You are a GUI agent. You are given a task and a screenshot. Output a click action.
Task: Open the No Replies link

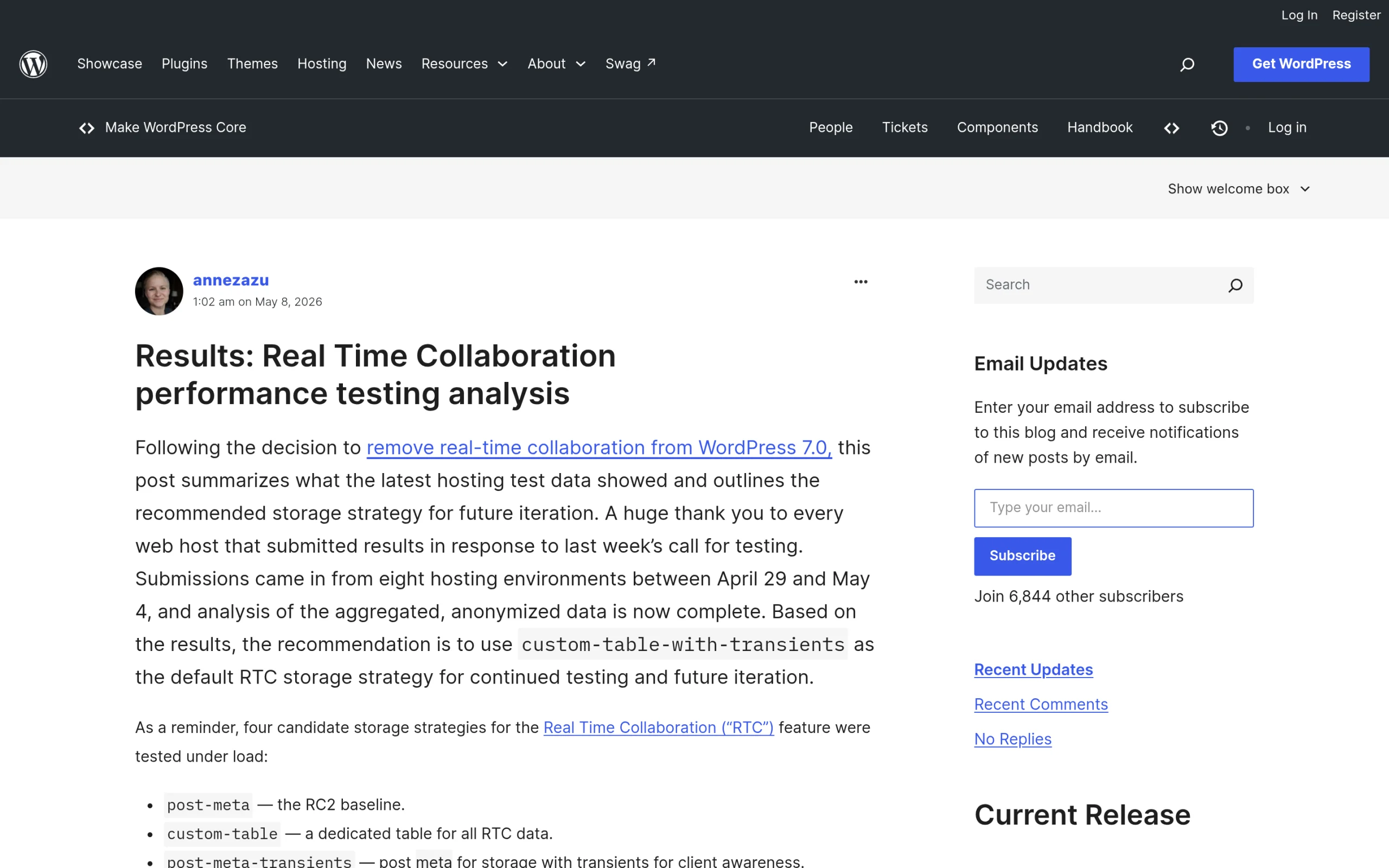pyautogui.click(x=1012, y=739)
